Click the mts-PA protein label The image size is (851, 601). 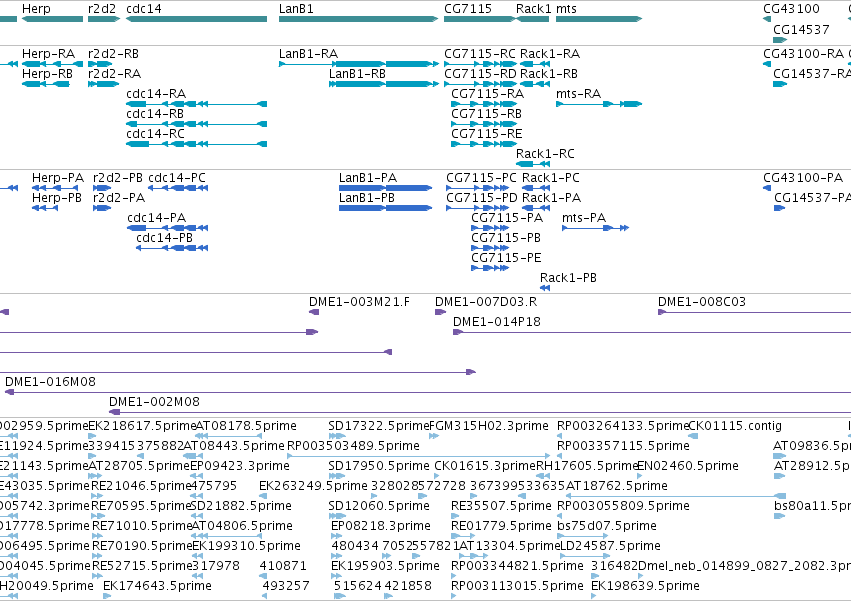tap(584, 218)
